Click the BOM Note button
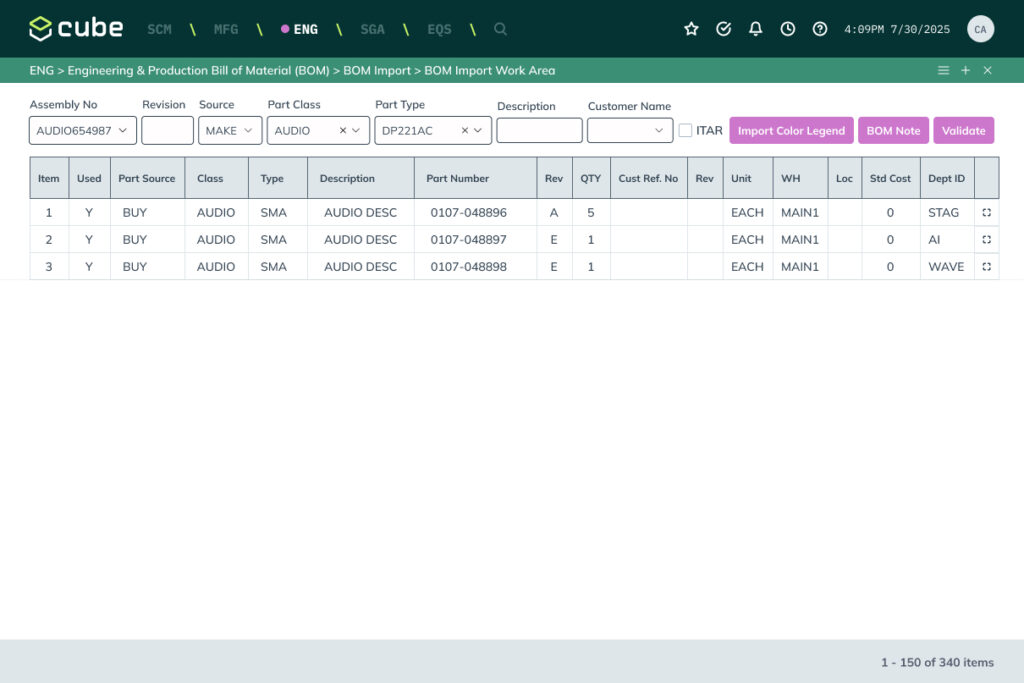Viewport: 1024px width, 683px height. click(893, 131)
